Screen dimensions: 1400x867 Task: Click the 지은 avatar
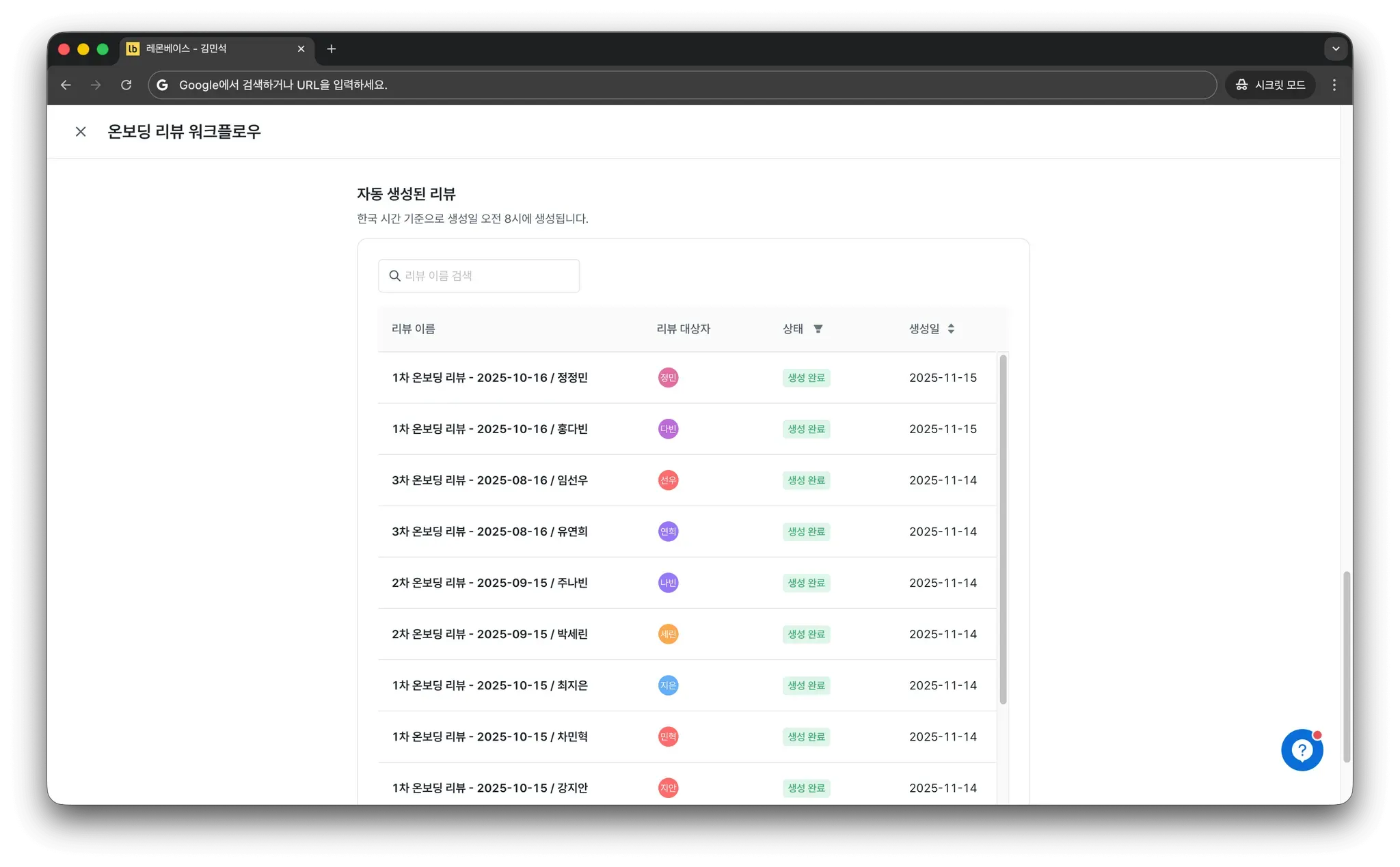click(x=668, y=685)
